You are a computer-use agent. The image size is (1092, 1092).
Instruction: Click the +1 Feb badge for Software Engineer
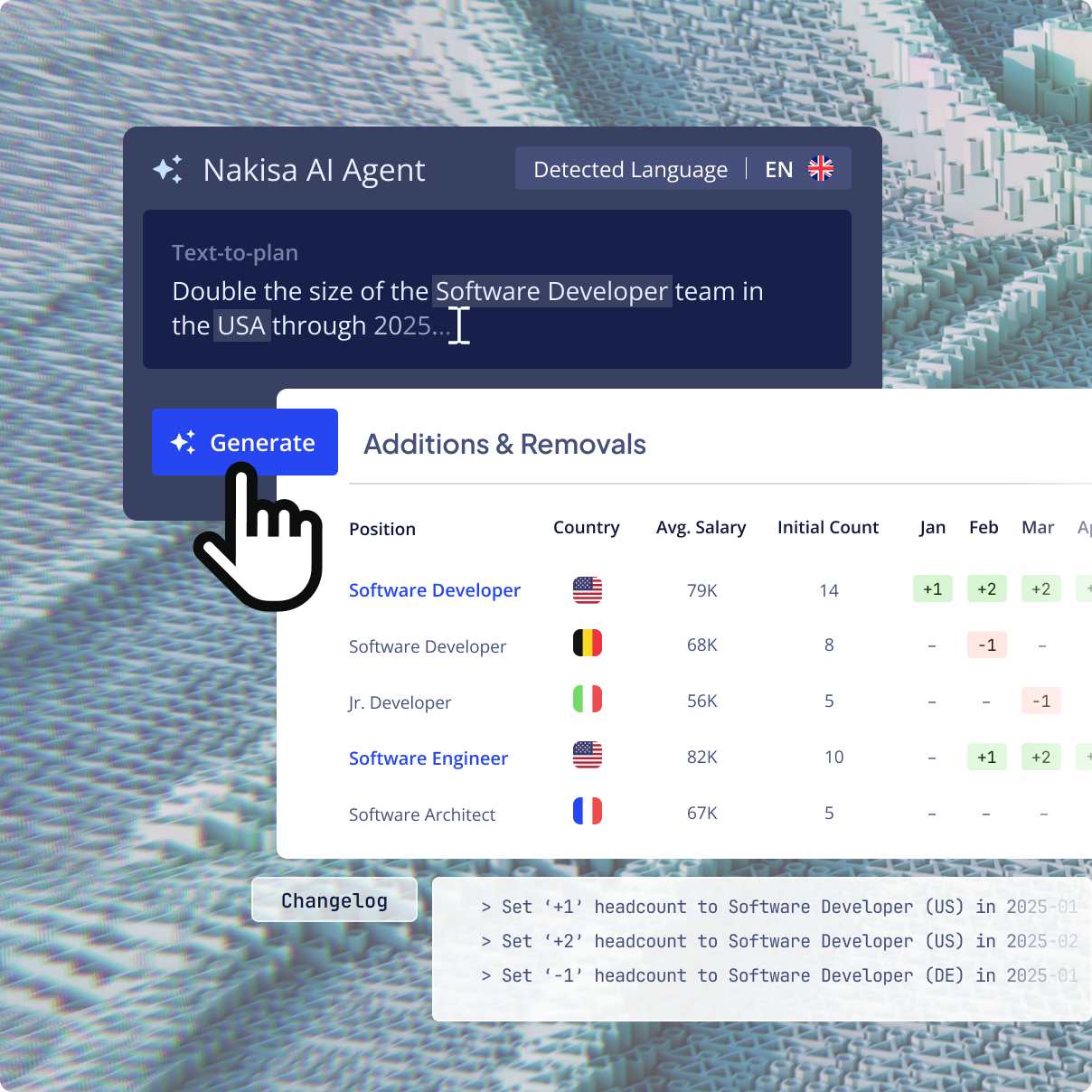tap(987, 757)
